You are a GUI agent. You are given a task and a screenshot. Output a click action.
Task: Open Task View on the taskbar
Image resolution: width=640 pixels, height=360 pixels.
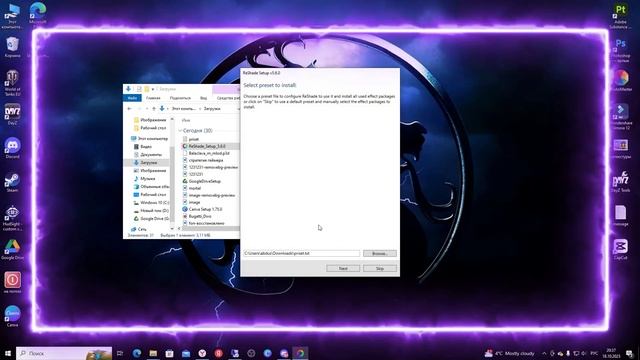120,353
